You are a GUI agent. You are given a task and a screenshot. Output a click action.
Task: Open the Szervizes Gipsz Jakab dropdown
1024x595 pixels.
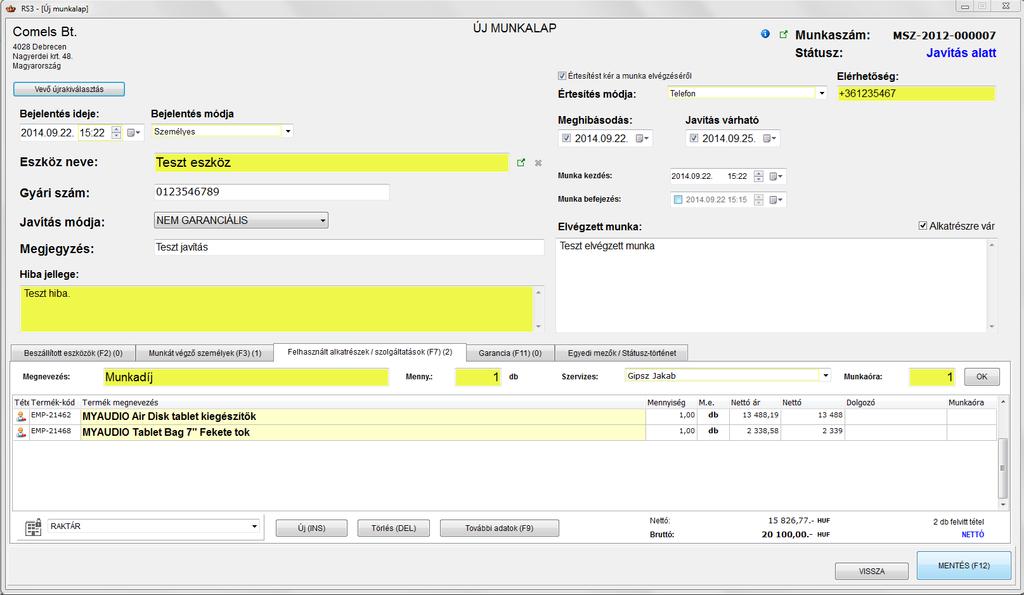point(825,376)
